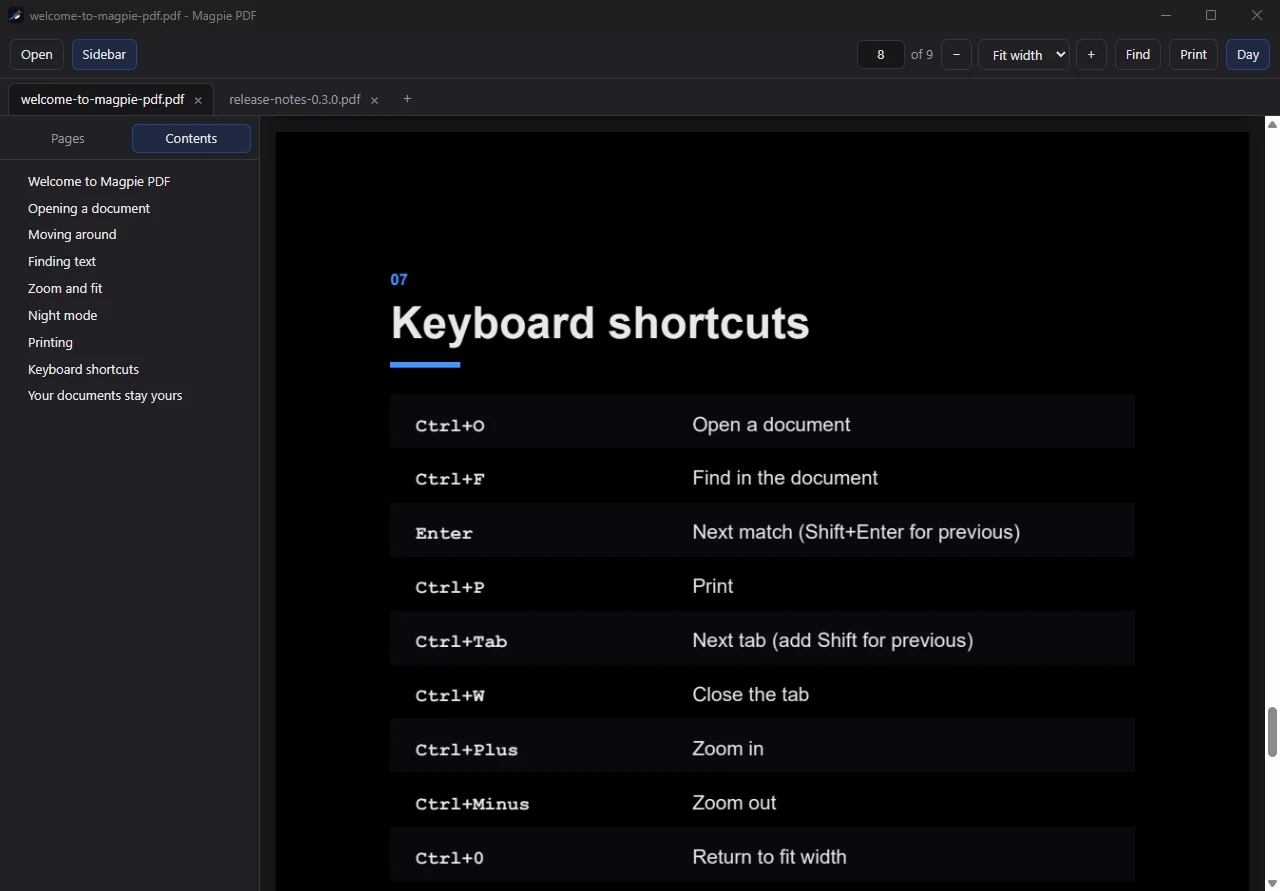Click the Keyboard shortcuts page heading
Screen dimensions: 1280x891
tap(600, 324)
